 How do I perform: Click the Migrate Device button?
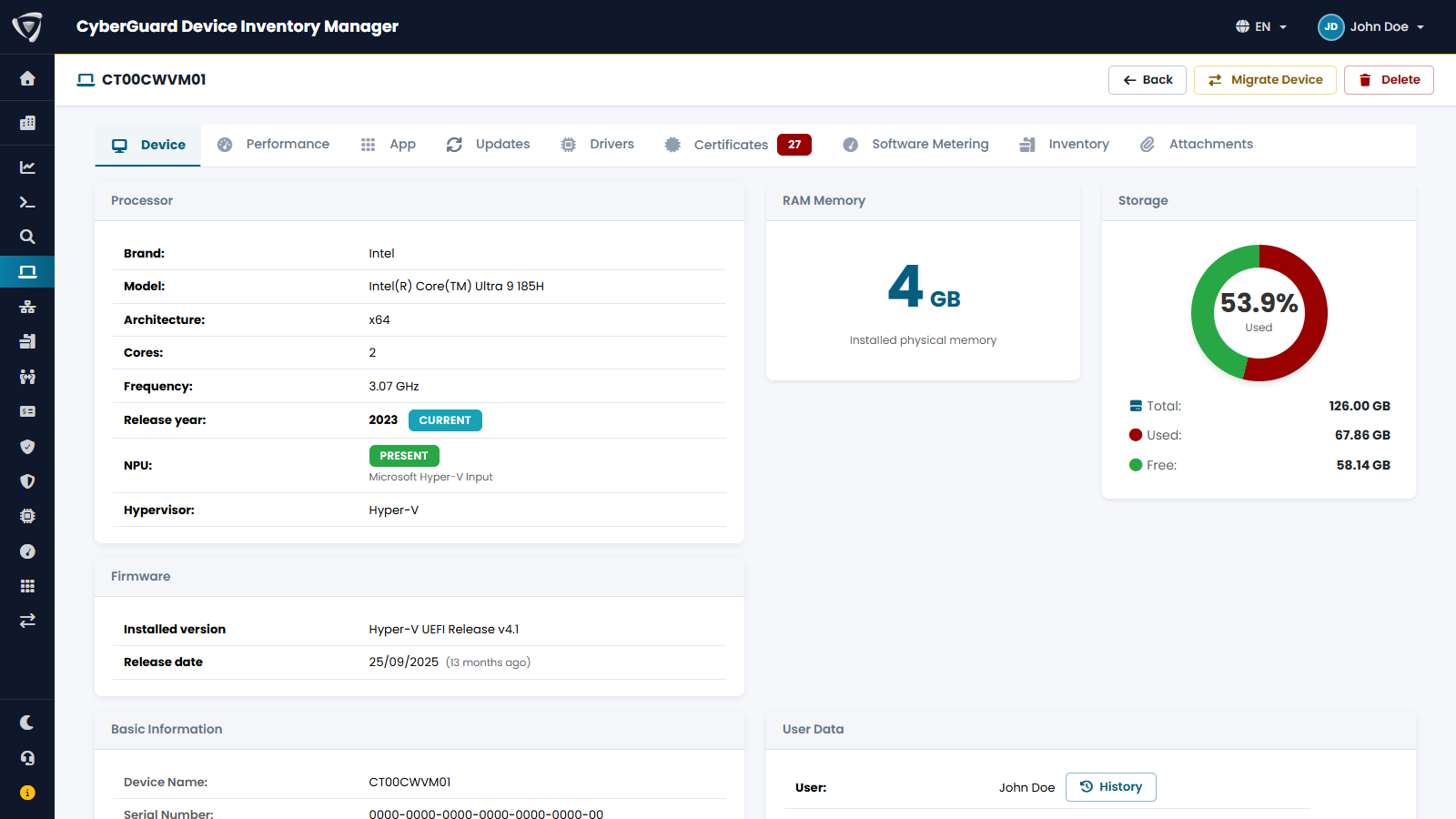point(1265,80)
